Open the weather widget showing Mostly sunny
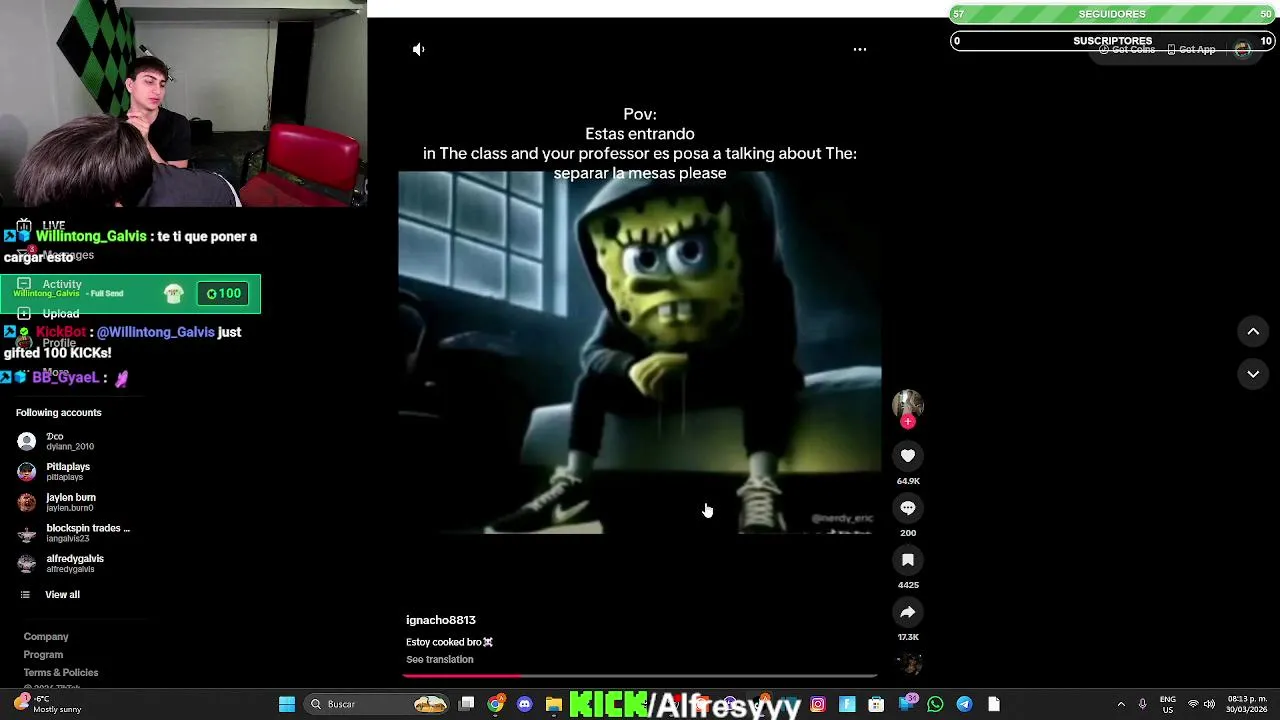The height and width of the screenshot is (720, 1280). coord(45,704)
